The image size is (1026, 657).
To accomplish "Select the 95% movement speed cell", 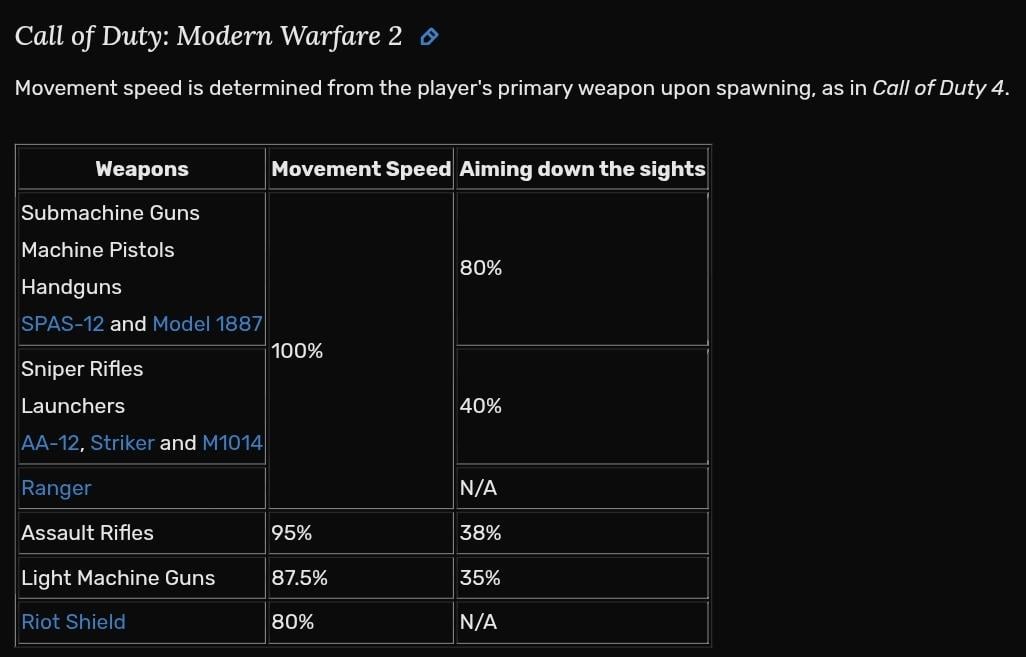I will click(292, 533).
